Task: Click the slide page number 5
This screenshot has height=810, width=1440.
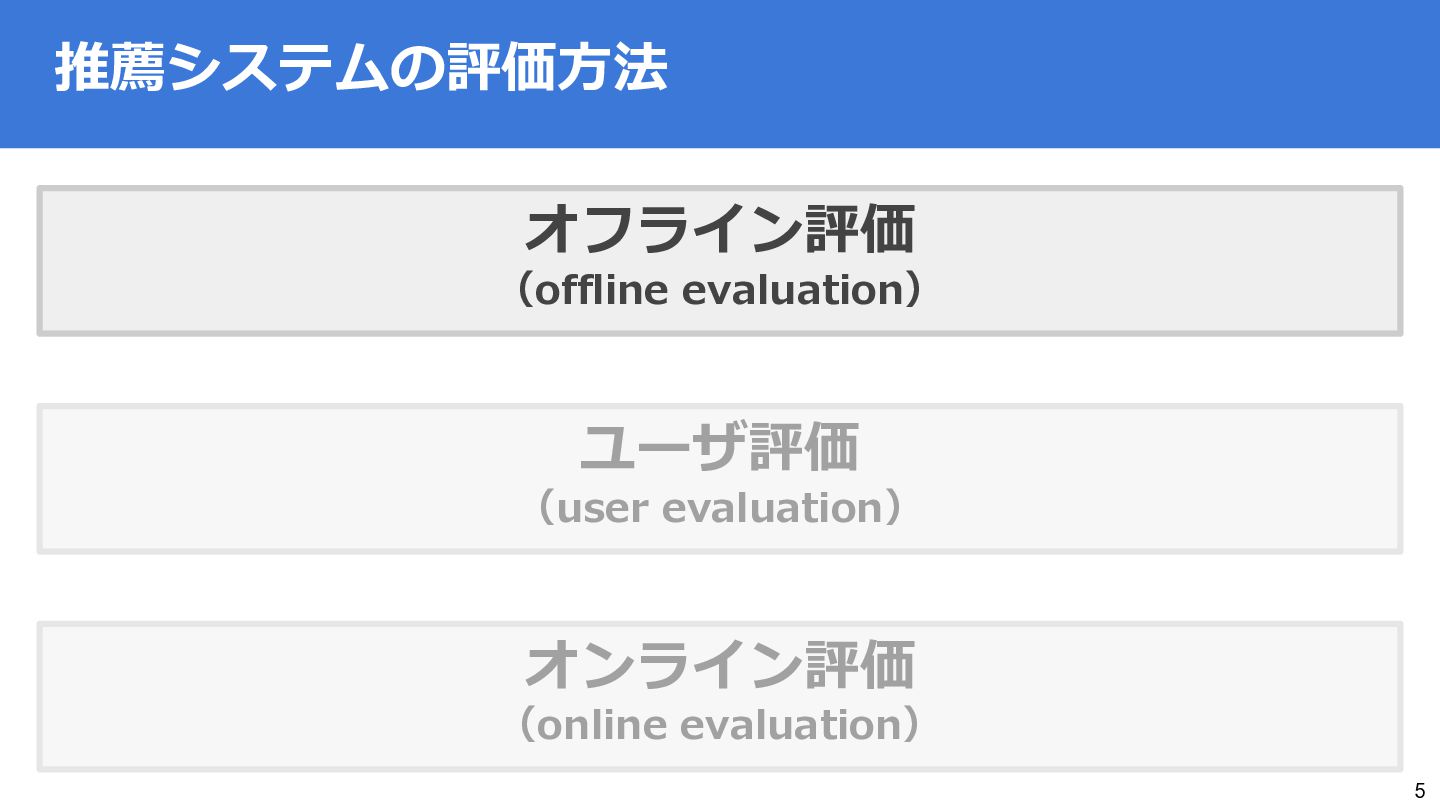Action: point(1419,792)
